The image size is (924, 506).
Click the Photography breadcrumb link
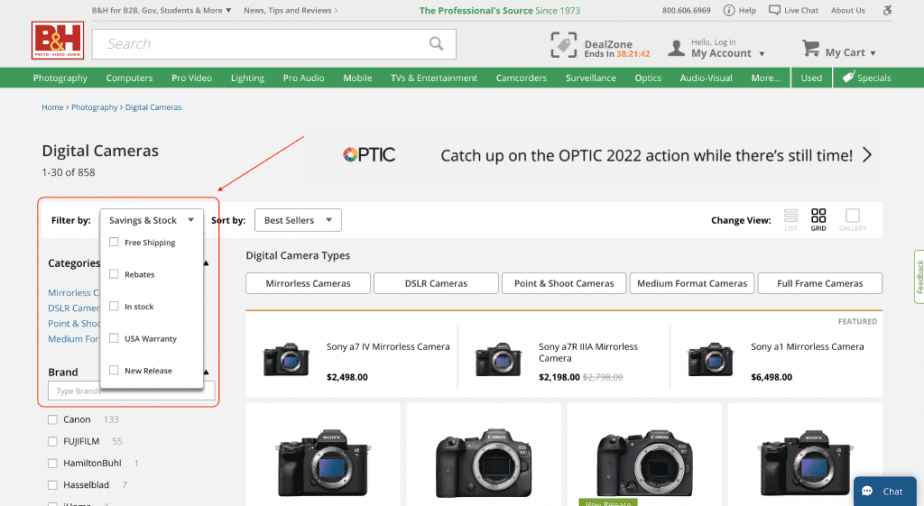(94, 107)
